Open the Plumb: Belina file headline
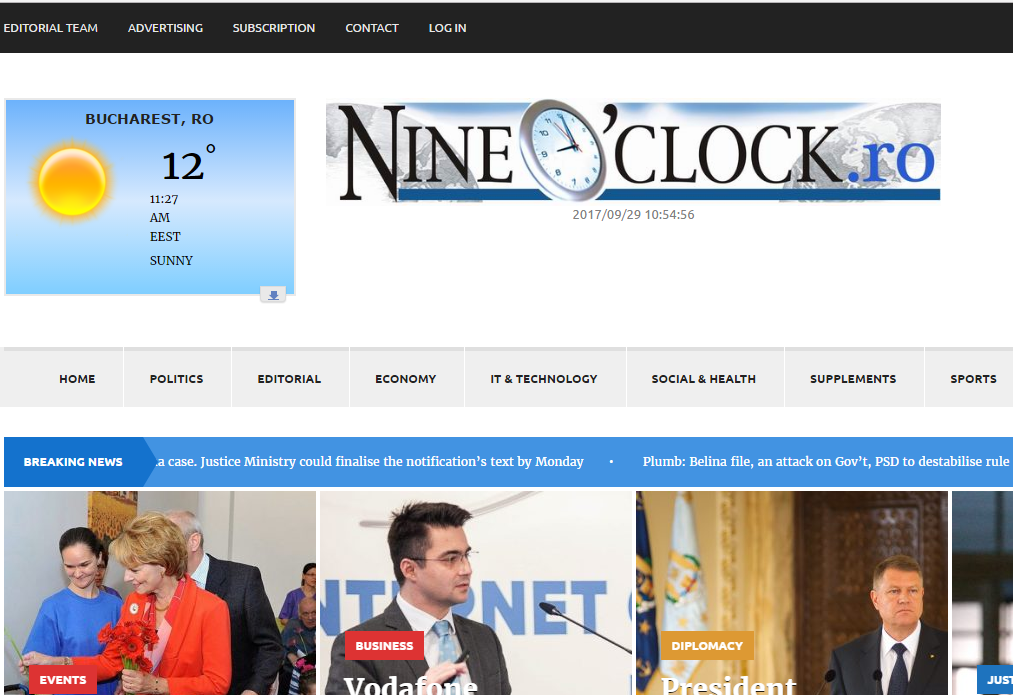Screen dimensions: 1013x695 pyautogui.click(x=827, y=461)
